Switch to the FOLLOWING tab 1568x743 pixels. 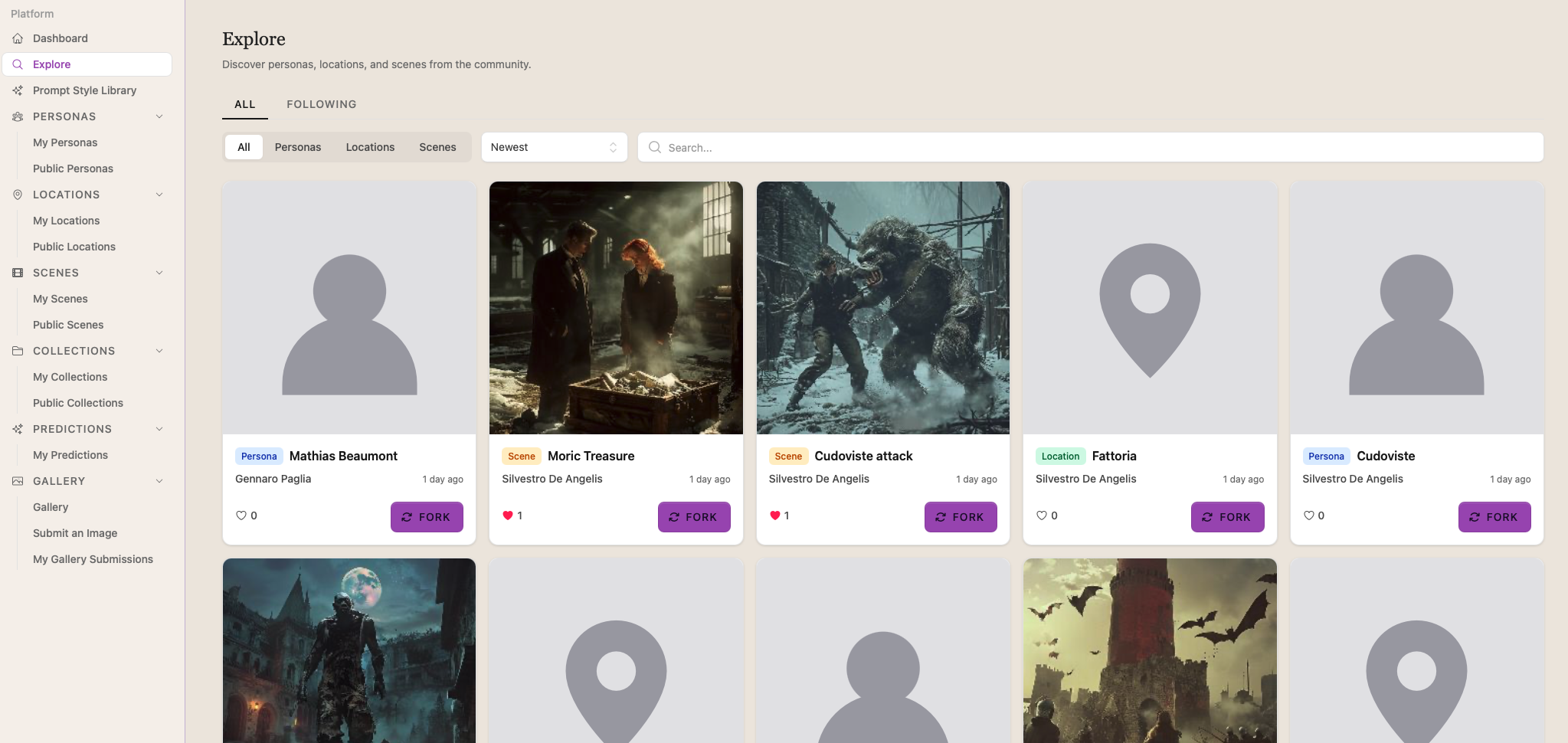(322, 104)
